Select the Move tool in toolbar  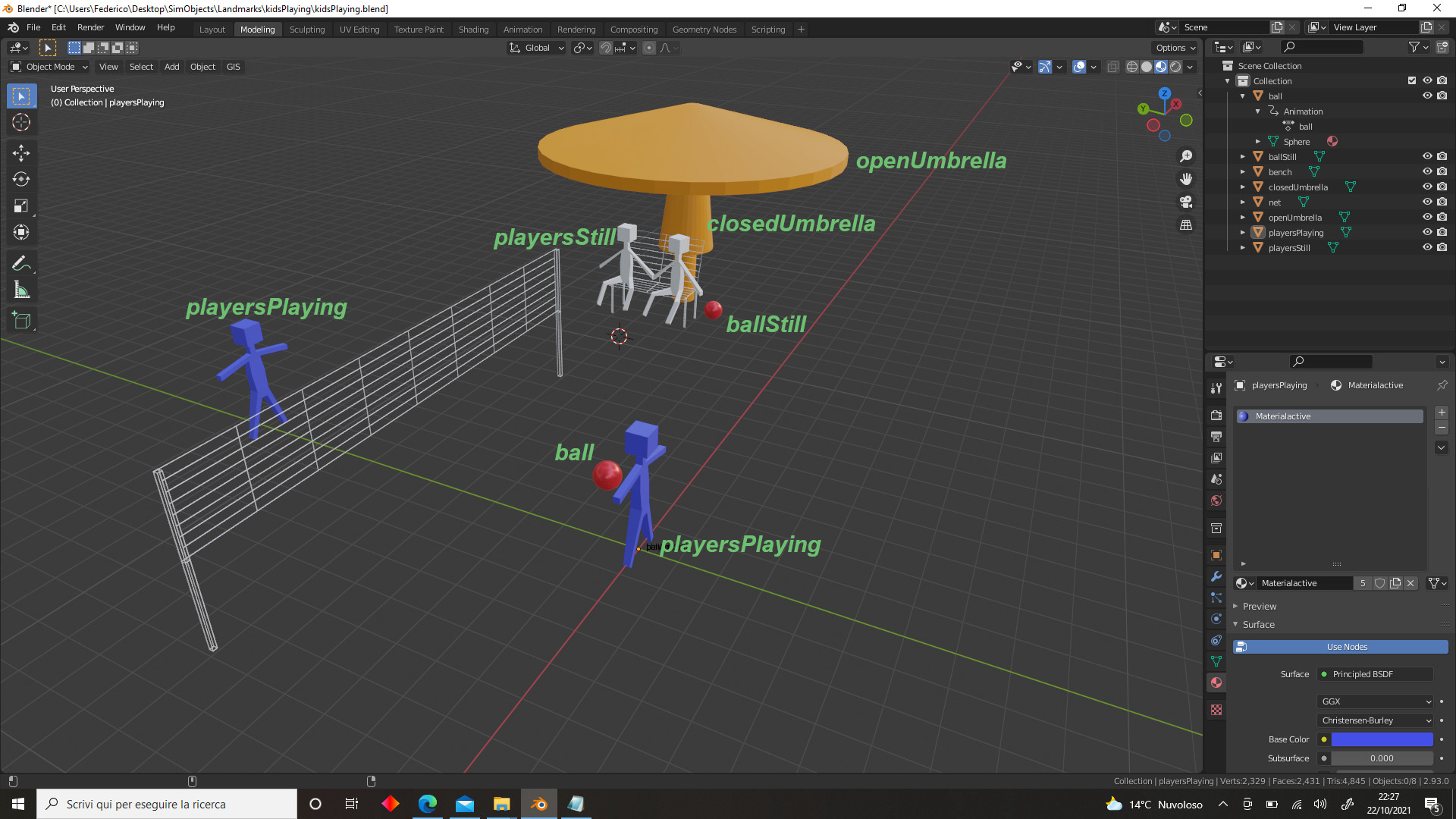[x=21, y=153]
